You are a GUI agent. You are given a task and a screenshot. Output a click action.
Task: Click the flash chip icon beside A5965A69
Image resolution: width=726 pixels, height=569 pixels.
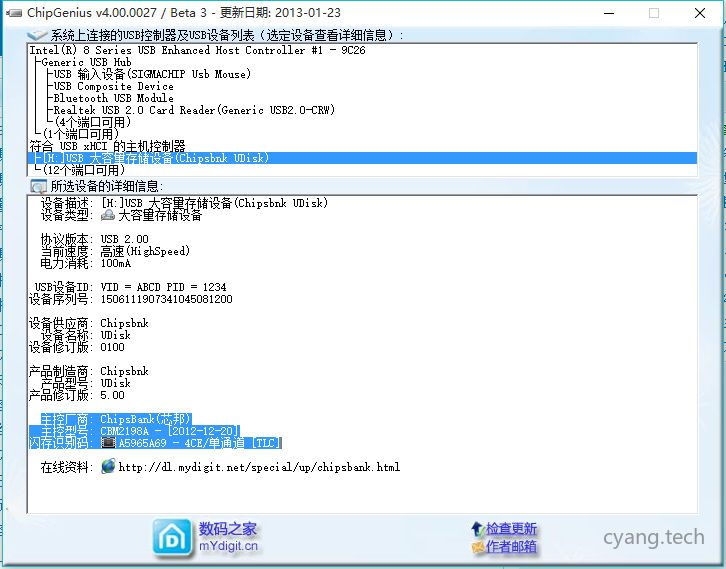[x=108, y=443]
